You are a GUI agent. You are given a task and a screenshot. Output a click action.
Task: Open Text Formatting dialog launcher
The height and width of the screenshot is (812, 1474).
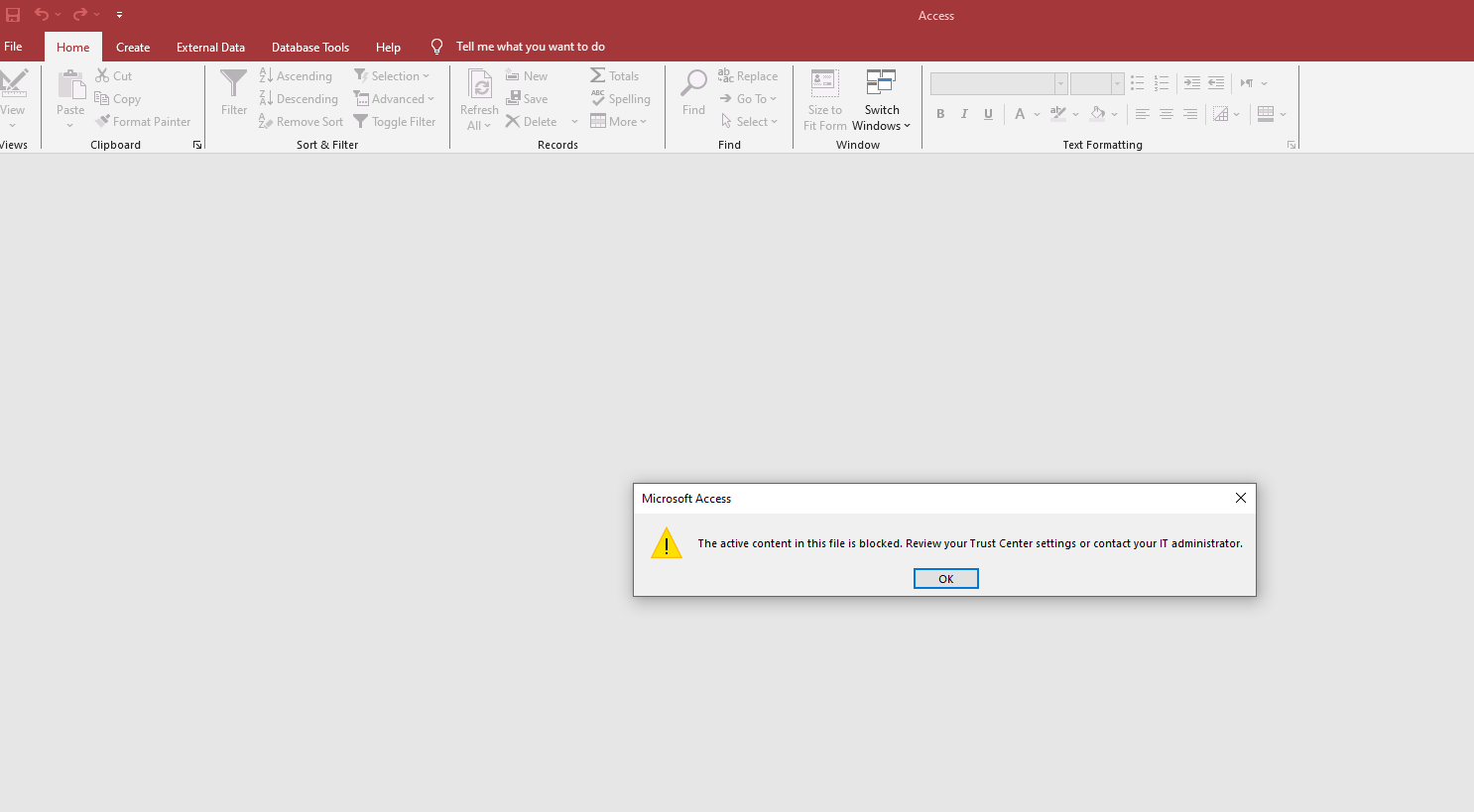[1291, 145]
